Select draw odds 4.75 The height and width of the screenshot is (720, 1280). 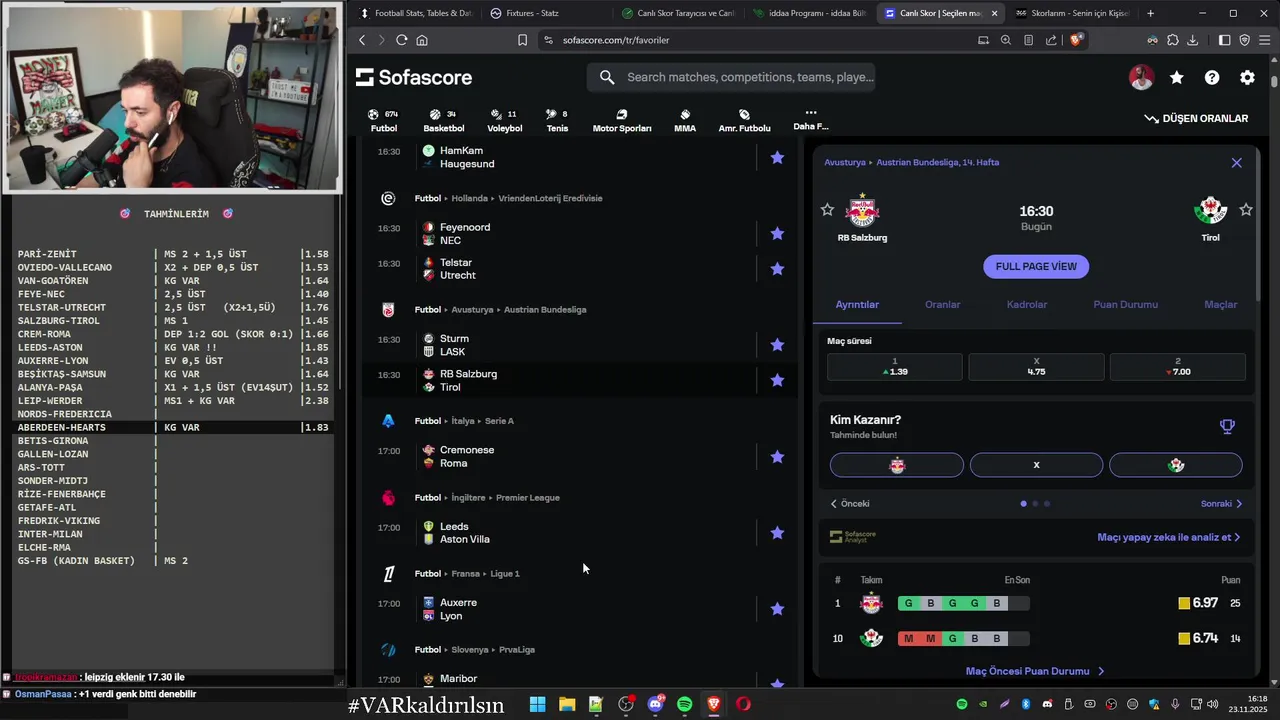point(1036,366)
